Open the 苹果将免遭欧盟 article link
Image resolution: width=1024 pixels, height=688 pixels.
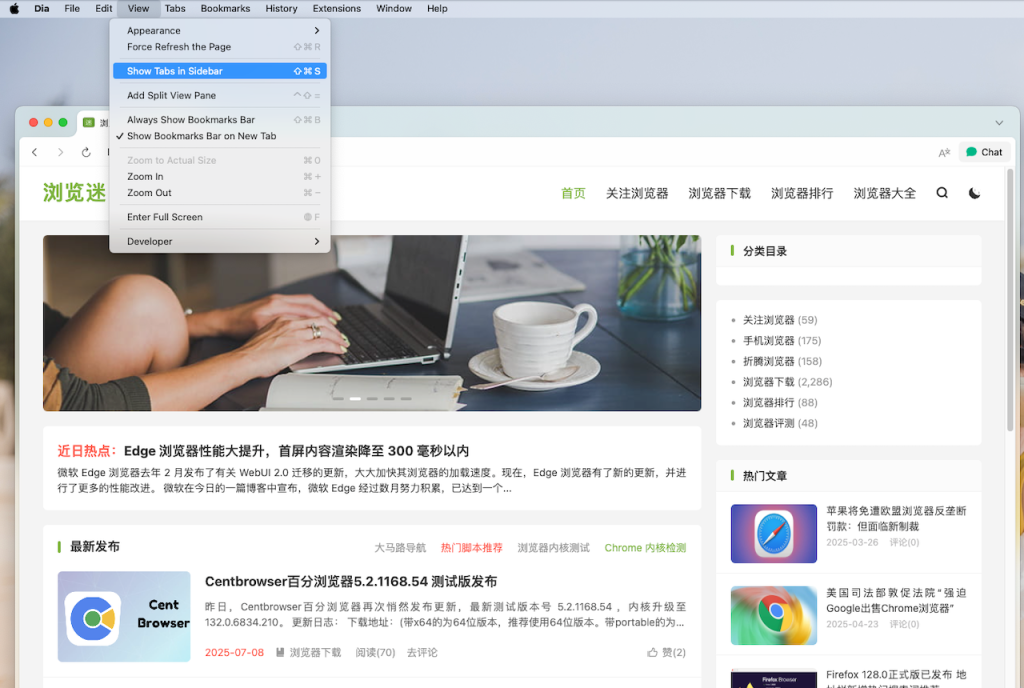(896, 518)
